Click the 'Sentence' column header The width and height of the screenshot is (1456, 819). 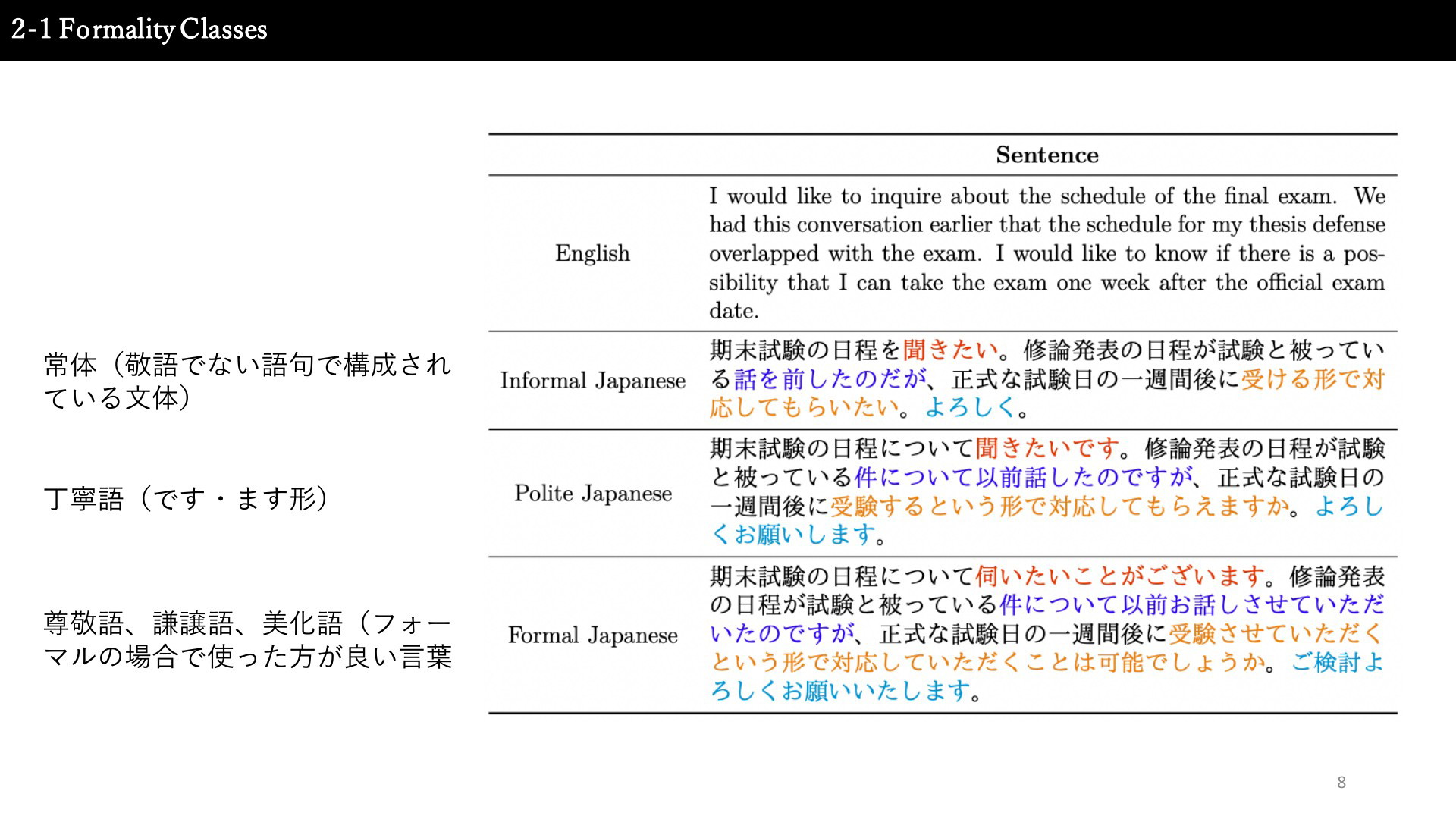tap(1046, 155)
